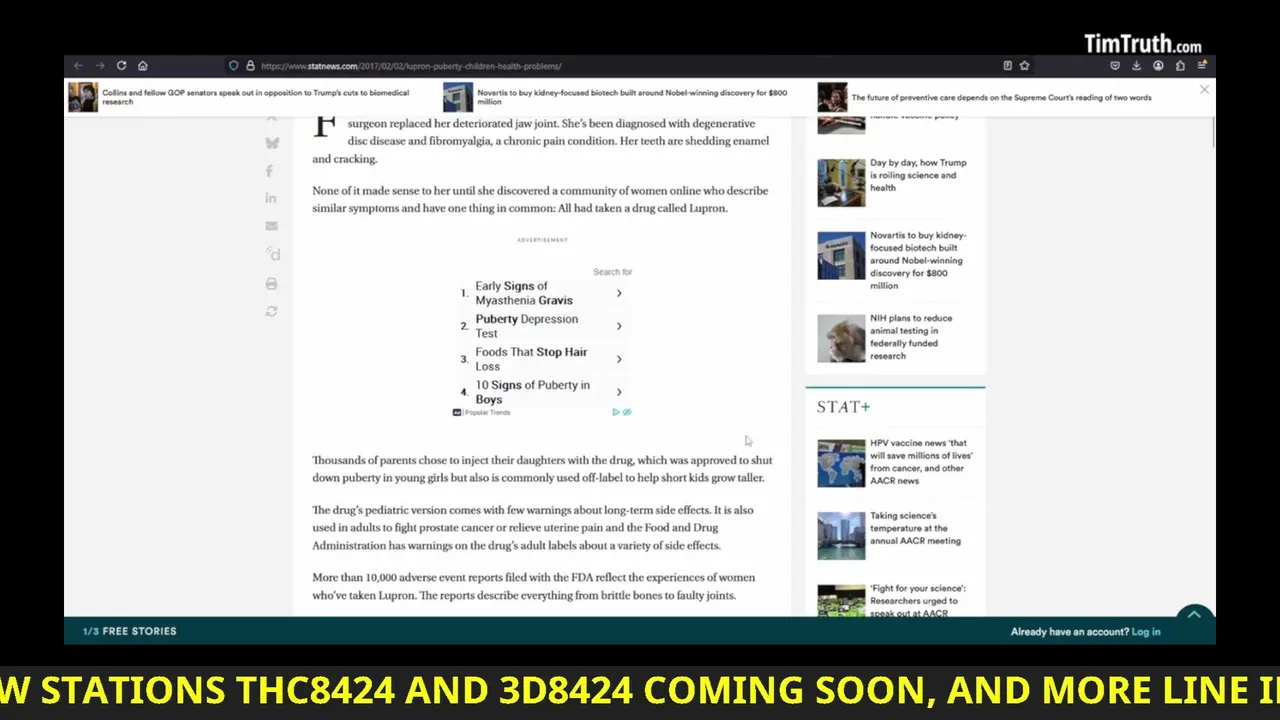Screen dimensions: 1280x720
Task: Go back to the previous page
Action: click(x=78, y=66)
